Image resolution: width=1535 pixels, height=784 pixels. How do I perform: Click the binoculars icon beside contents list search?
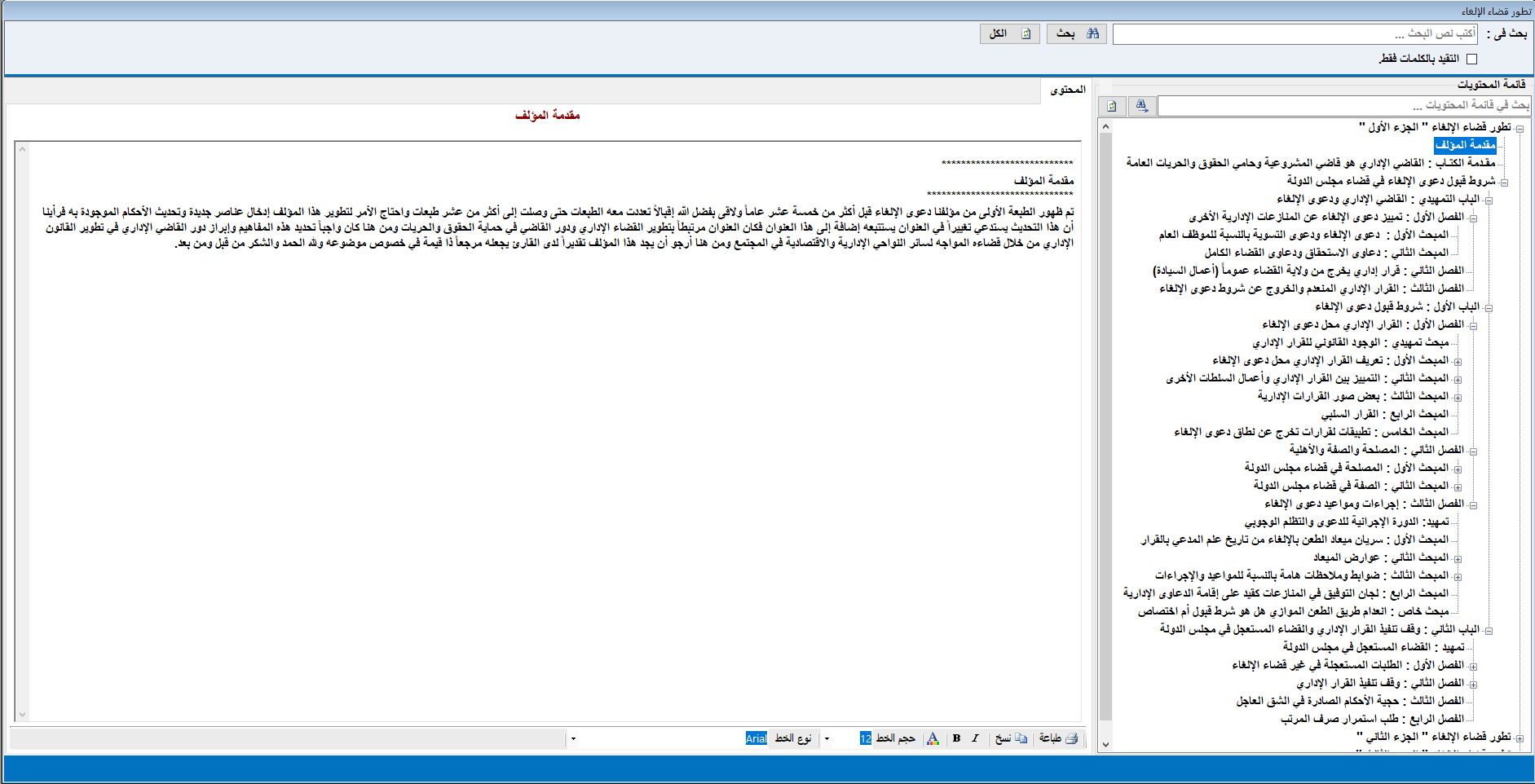(1141, 106)
